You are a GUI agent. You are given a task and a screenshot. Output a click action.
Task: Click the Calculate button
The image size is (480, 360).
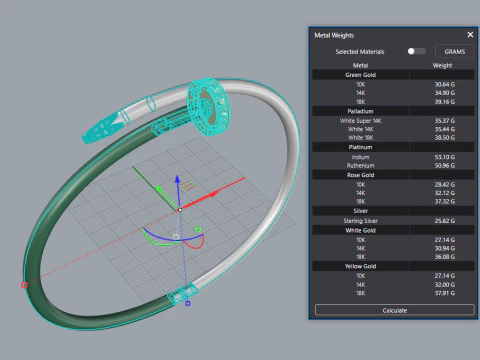(395, 310)
